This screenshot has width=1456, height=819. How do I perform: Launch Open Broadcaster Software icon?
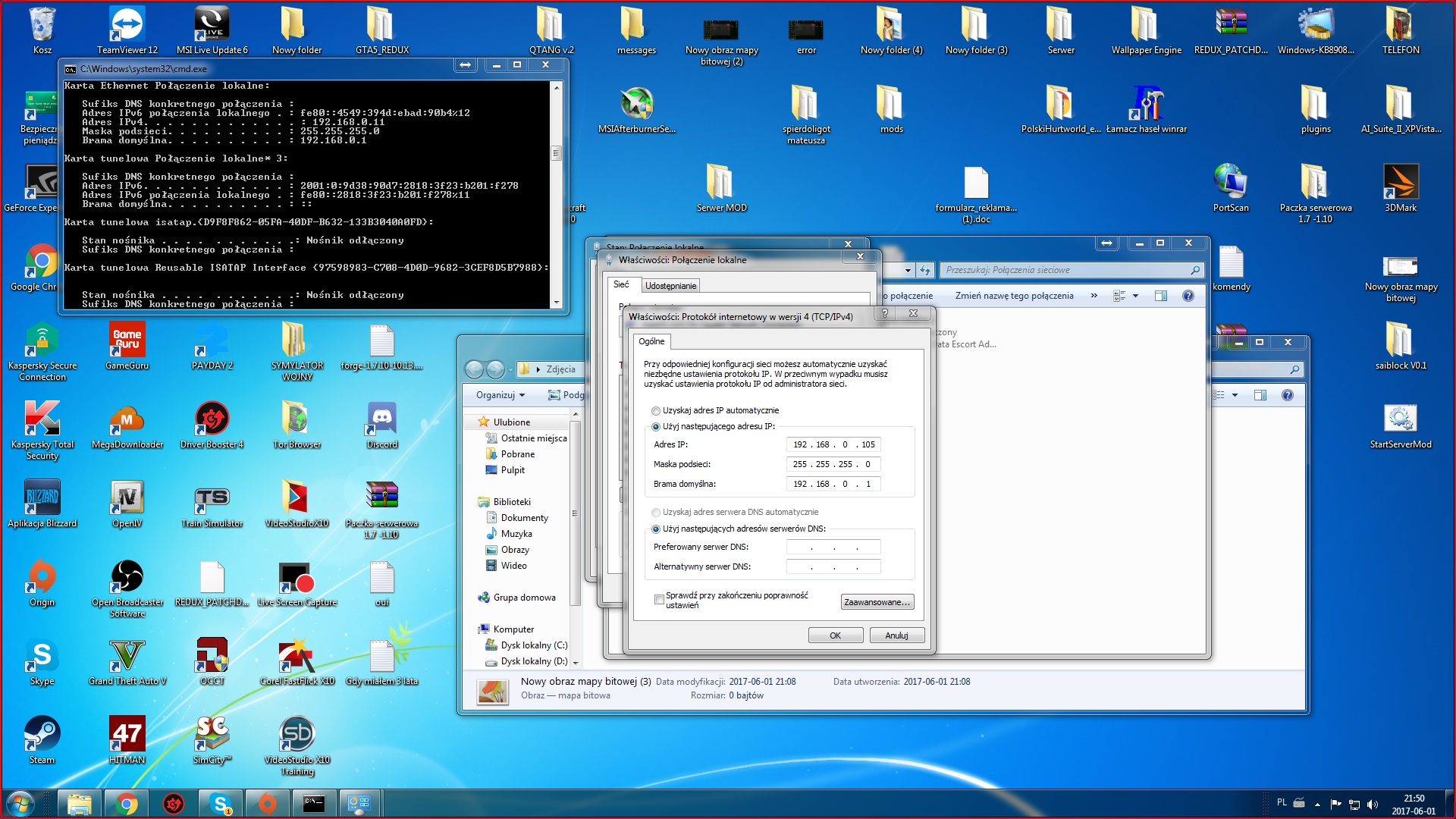127,588
